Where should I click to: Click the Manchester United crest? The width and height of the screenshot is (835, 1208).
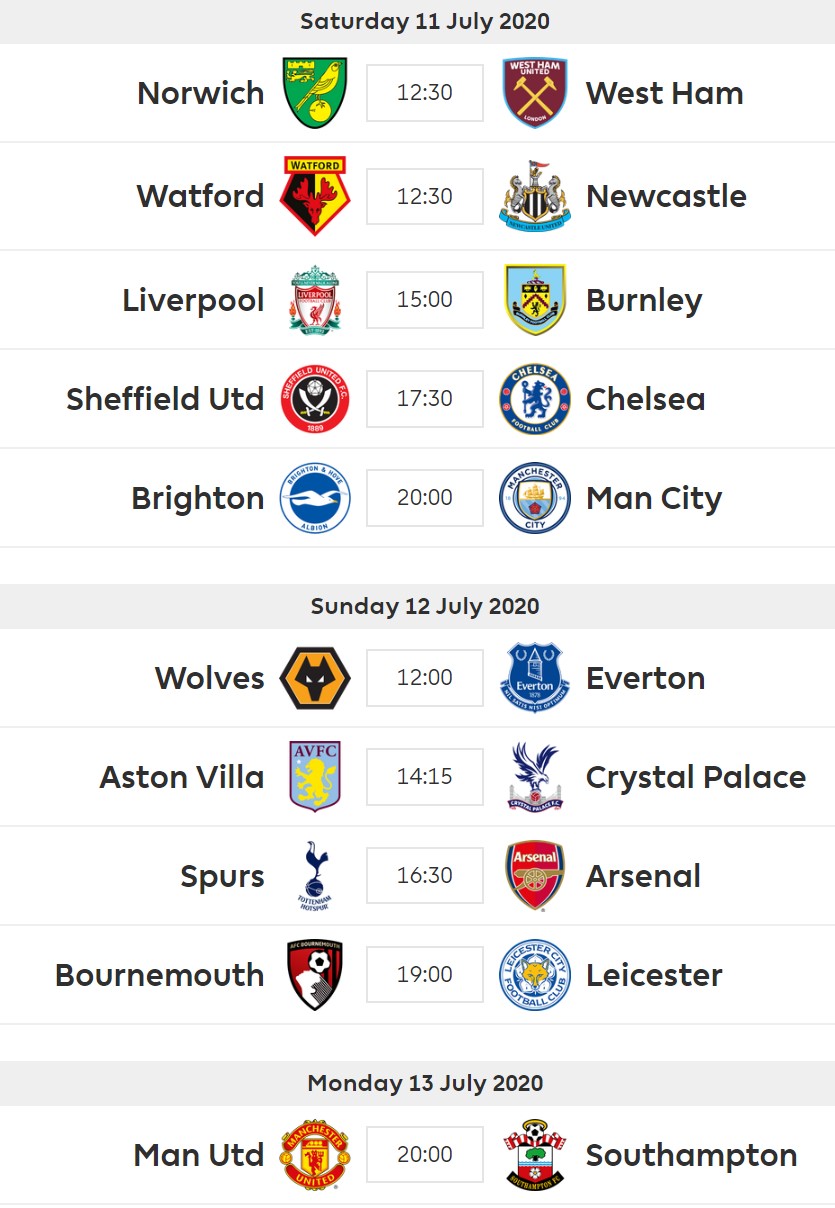[315, 1154]
